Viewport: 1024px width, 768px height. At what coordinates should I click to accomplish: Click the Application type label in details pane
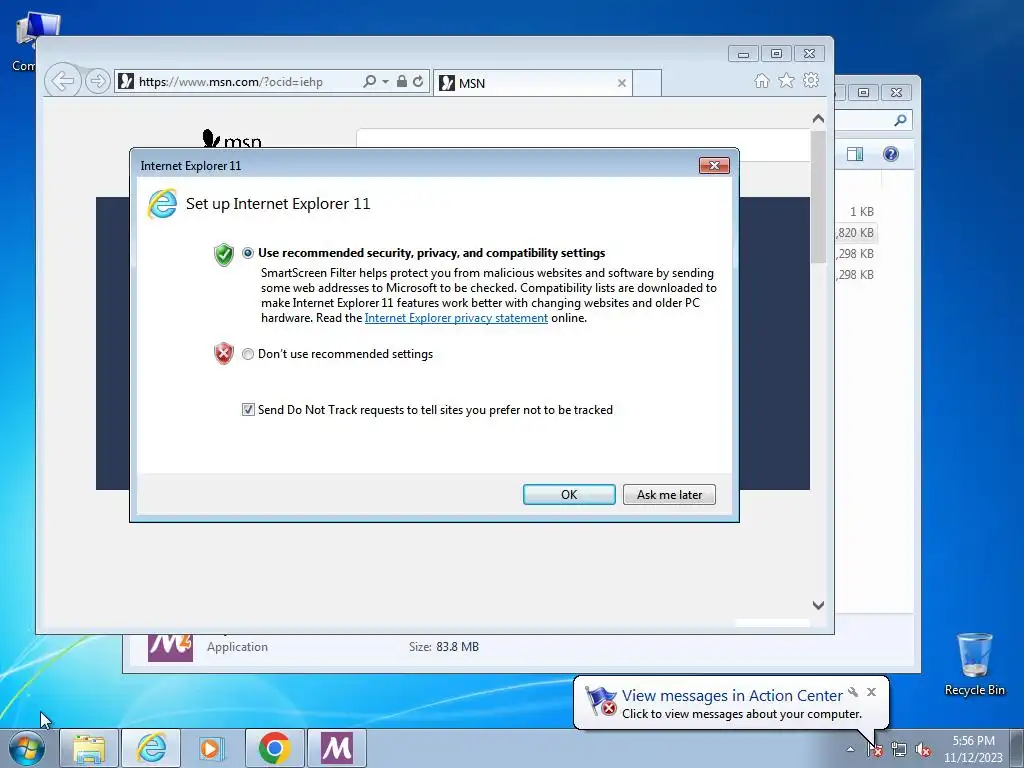(237, 647)
